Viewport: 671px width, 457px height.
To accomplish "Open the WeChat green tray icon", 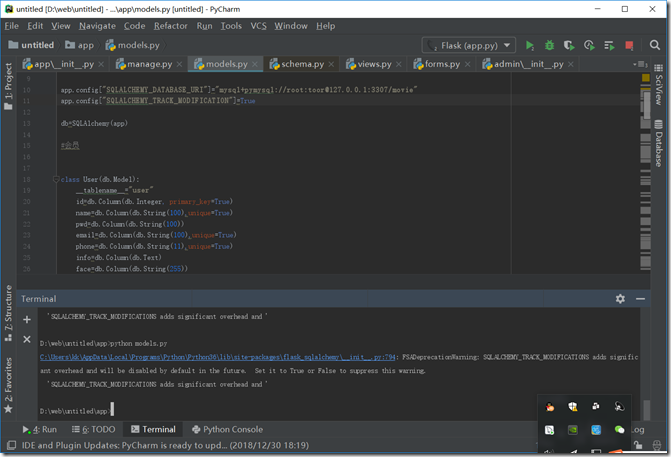I will coord(619,430).
